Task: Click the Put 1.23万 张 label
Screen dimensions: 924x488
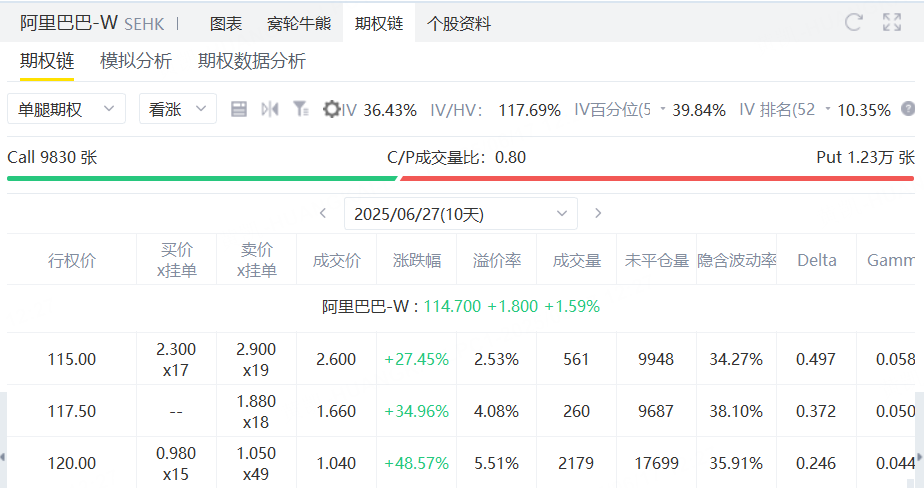Action: 866,157
